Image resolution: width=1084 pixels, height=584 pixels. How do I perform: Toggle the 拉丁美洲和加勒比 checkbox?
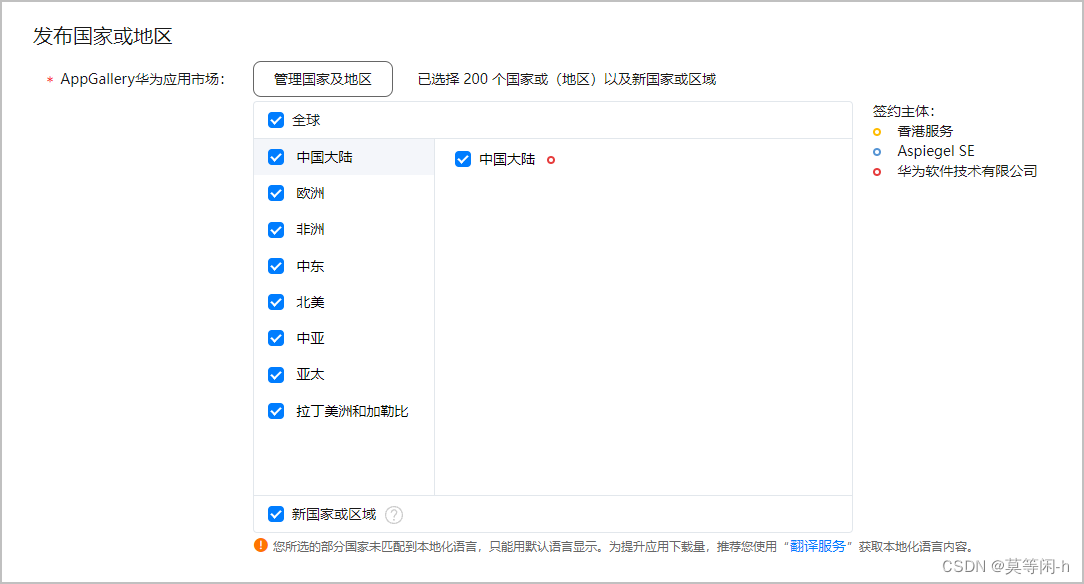coord(276,411)
